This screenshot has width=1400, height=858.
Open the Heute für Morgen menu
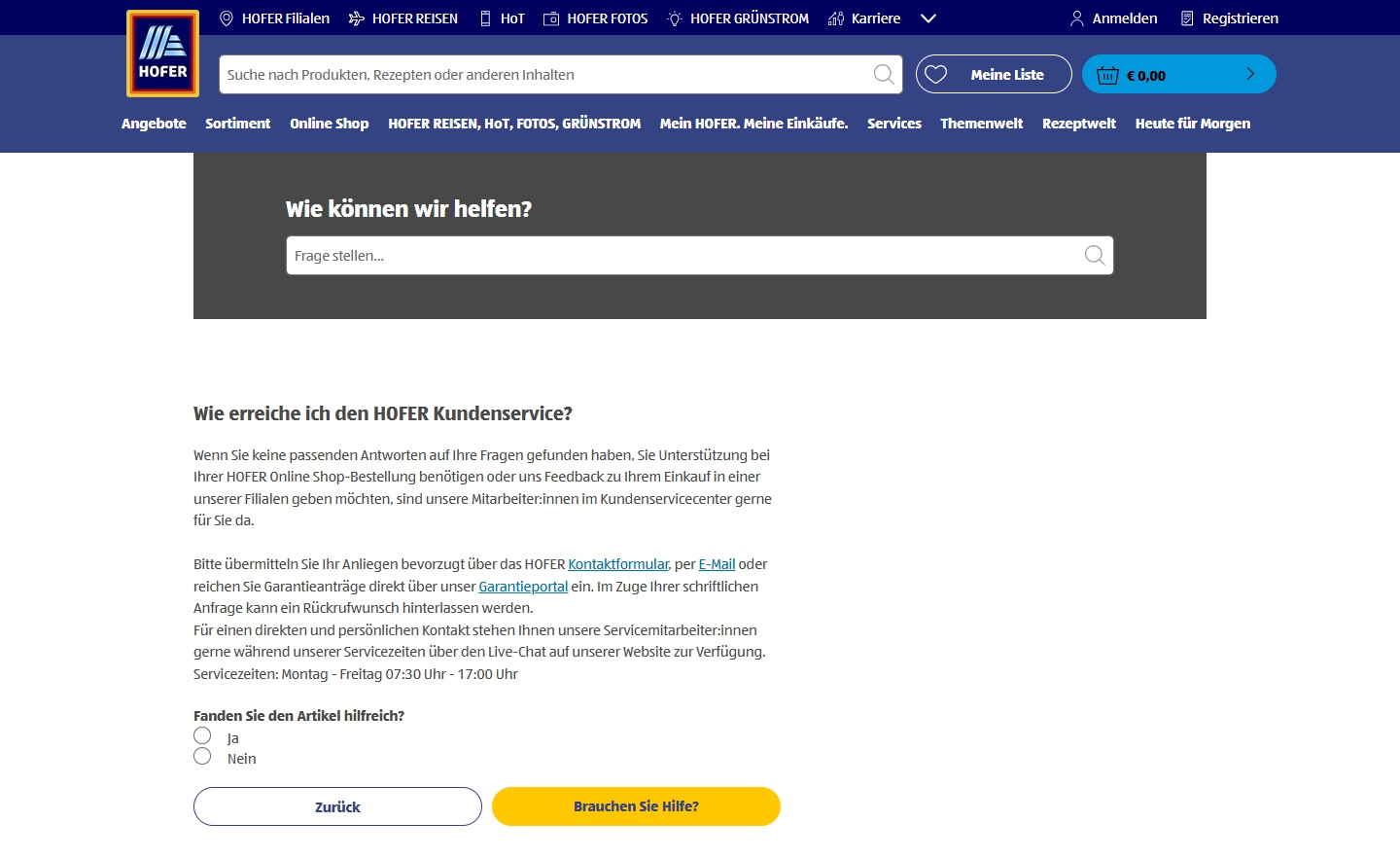1193,124
